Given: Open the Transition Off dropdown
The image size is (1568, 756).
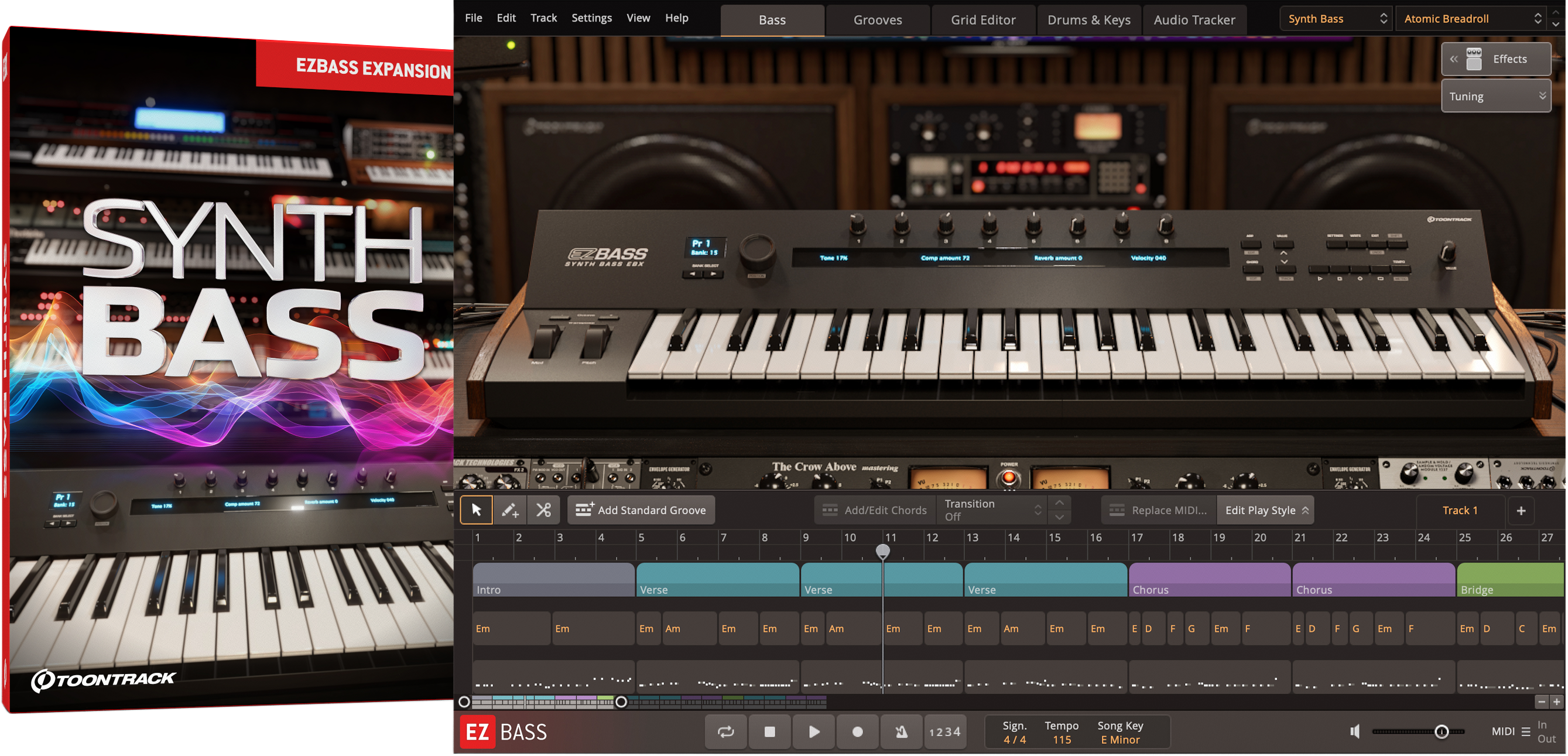Looking at the screenshot, I should point(989,509).
